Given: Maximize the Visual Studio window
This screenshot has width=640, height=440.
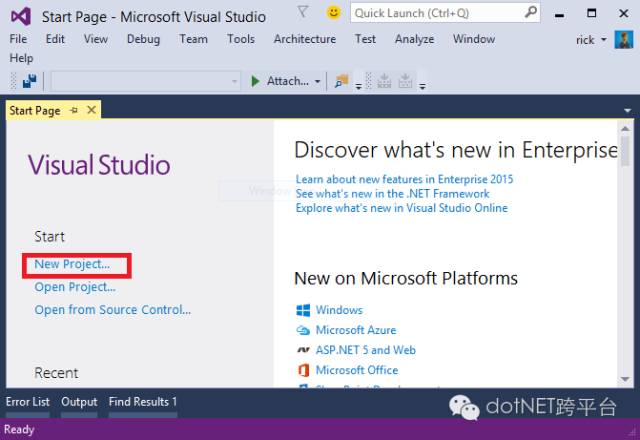Looking at the screenshot, I should 591,13.
